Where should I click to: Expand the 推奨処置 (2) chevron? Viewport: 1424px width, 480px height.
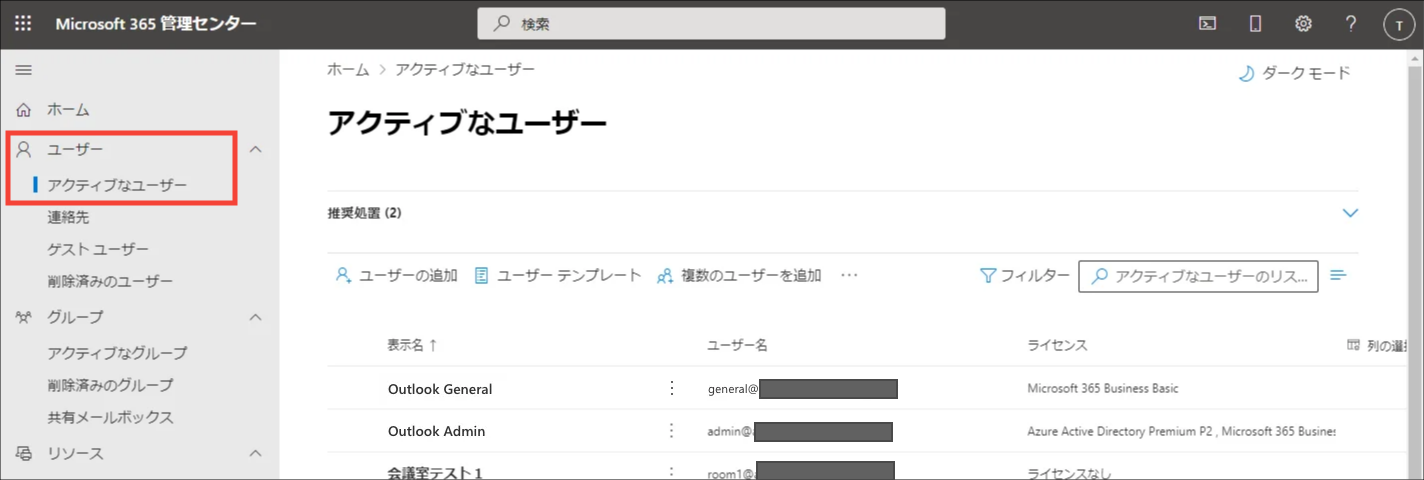coord(1350,213)
